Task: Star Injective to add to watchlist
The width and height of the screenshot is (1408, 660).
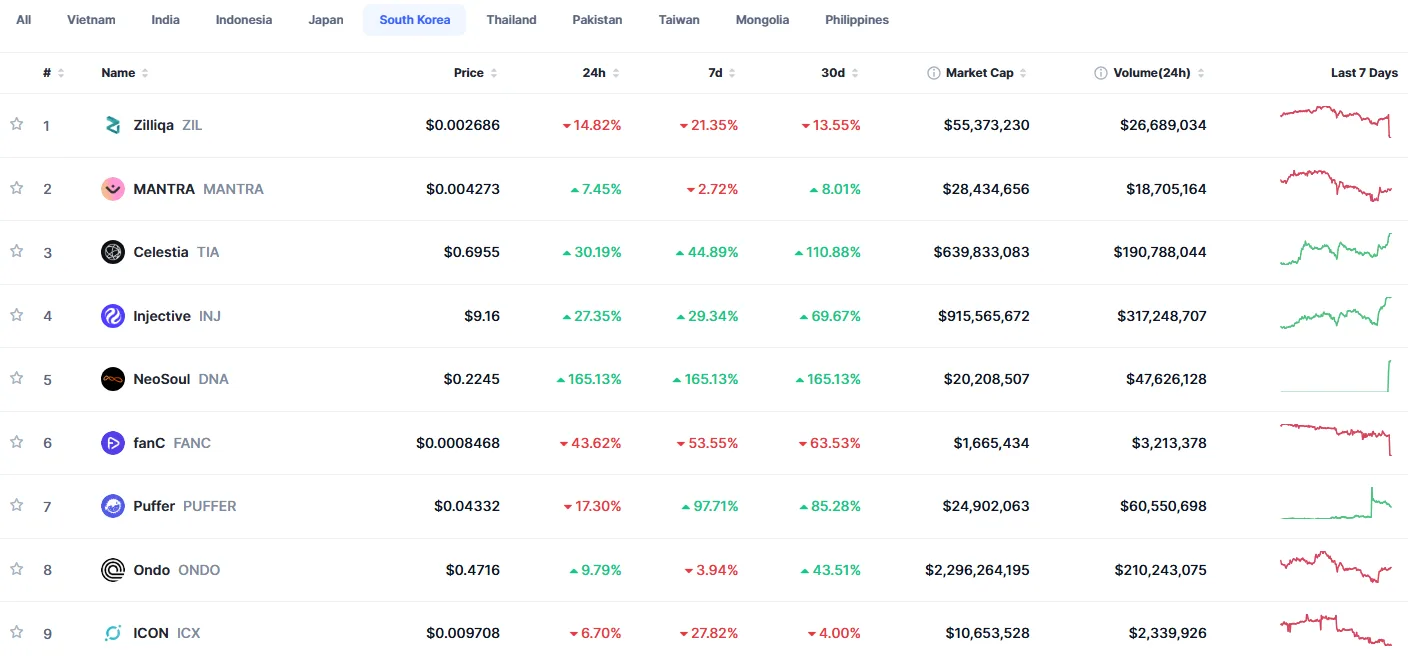Action: click(16, 315)
